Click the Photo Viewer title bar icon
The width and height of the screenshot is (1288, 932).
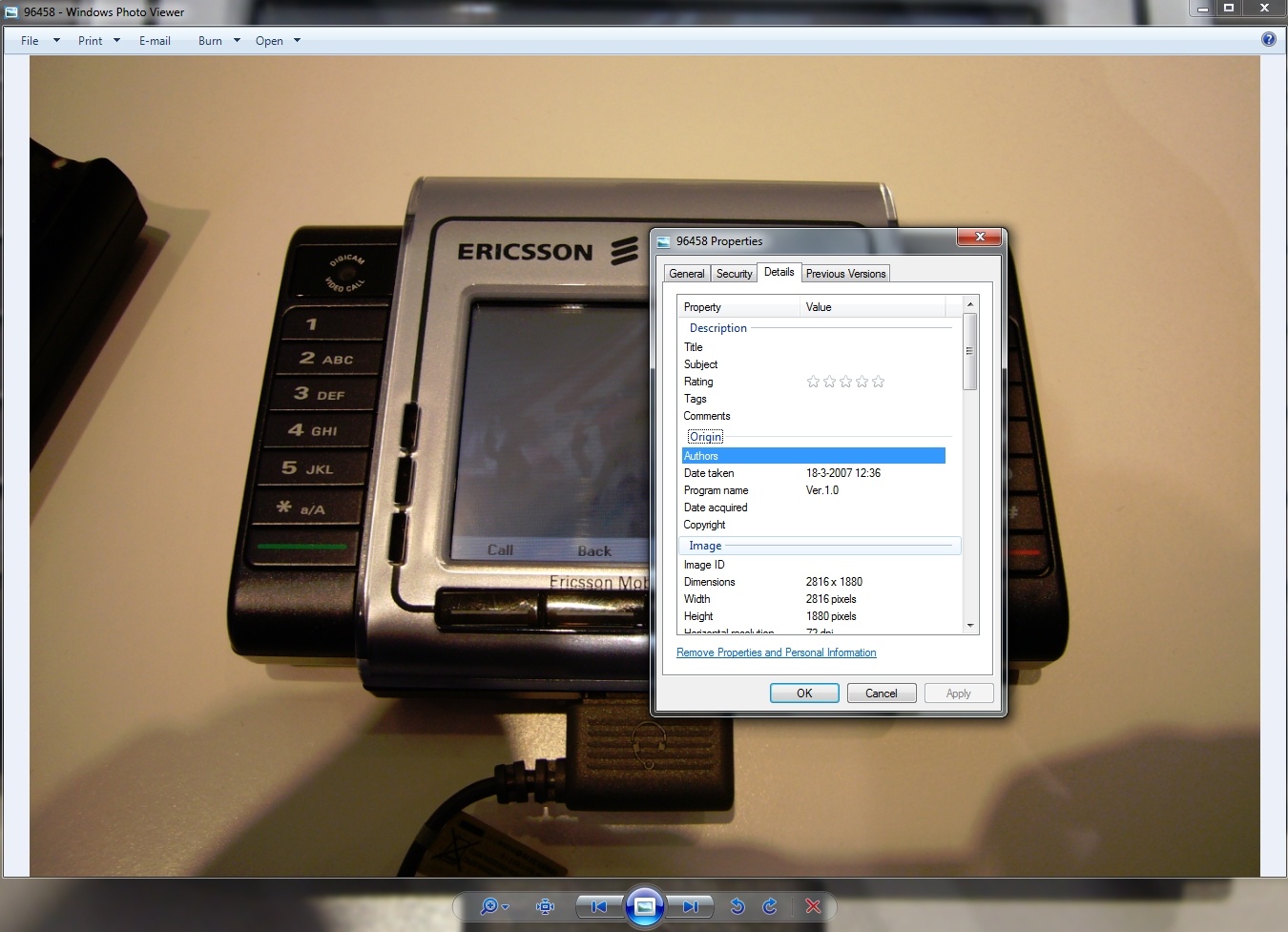point(11,12)
